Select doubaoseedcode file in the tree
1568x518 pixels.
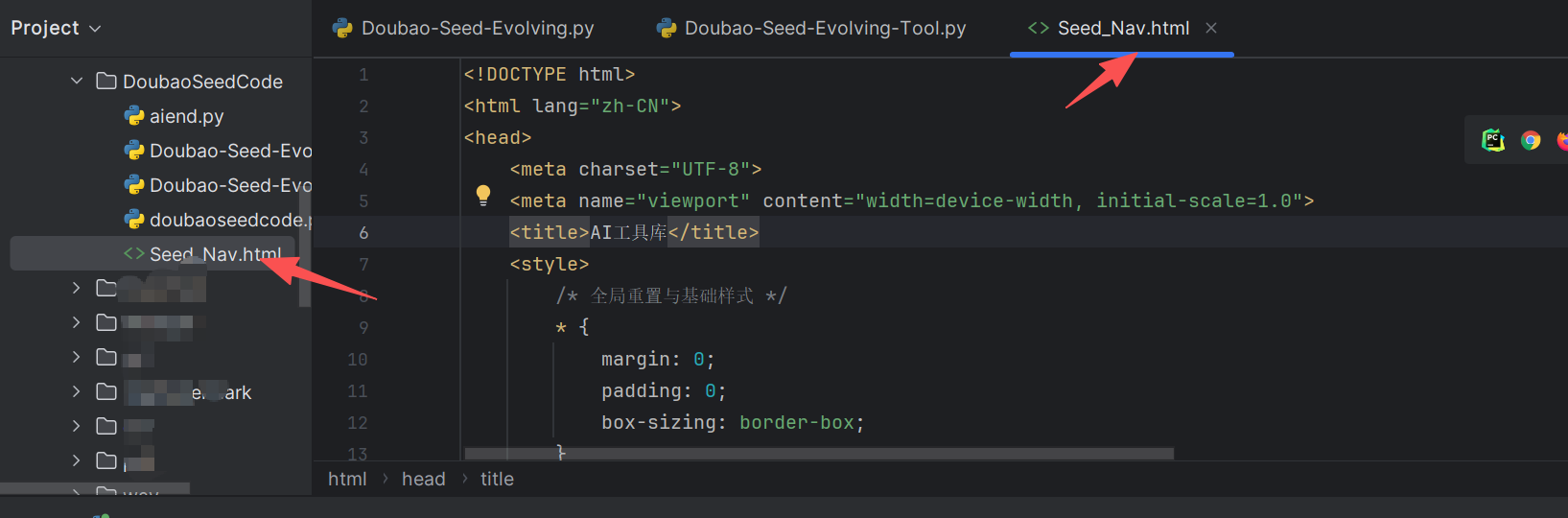point(230,220)
